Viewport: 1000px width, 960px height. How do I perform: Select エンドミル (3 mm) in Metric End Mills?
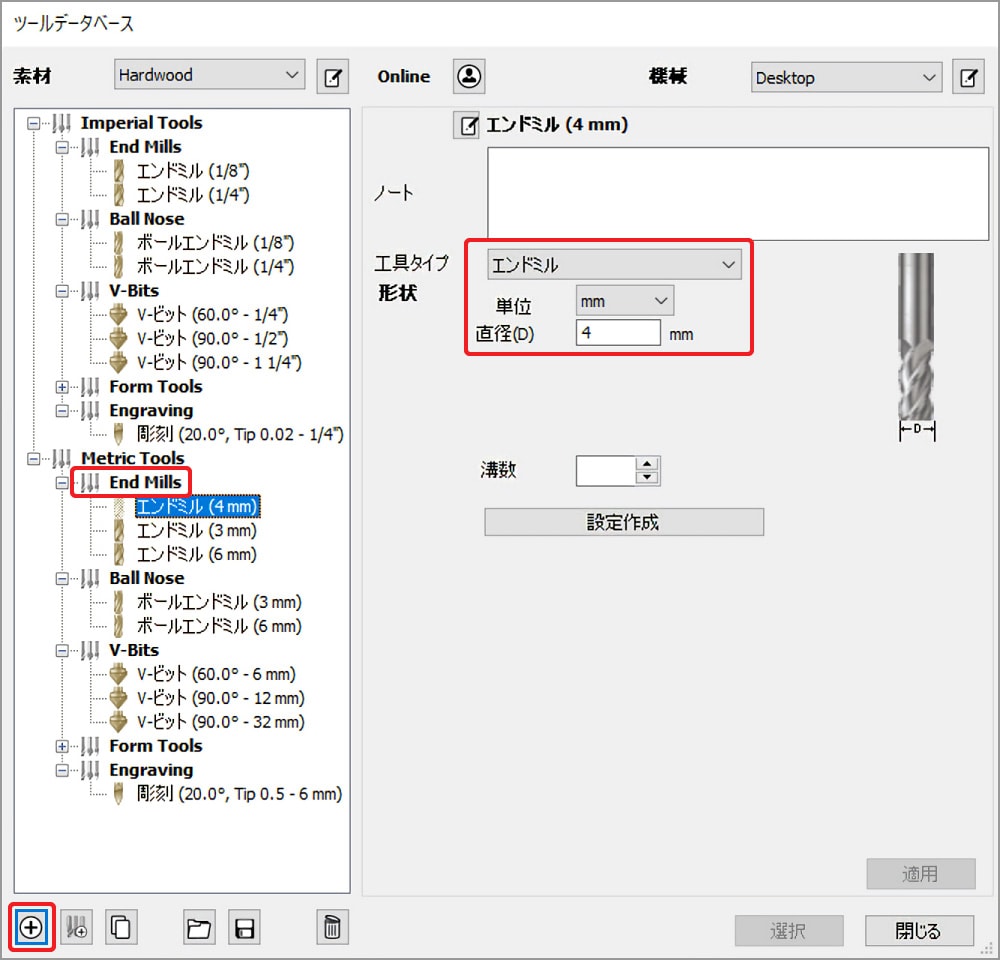[x=196, y=530]
